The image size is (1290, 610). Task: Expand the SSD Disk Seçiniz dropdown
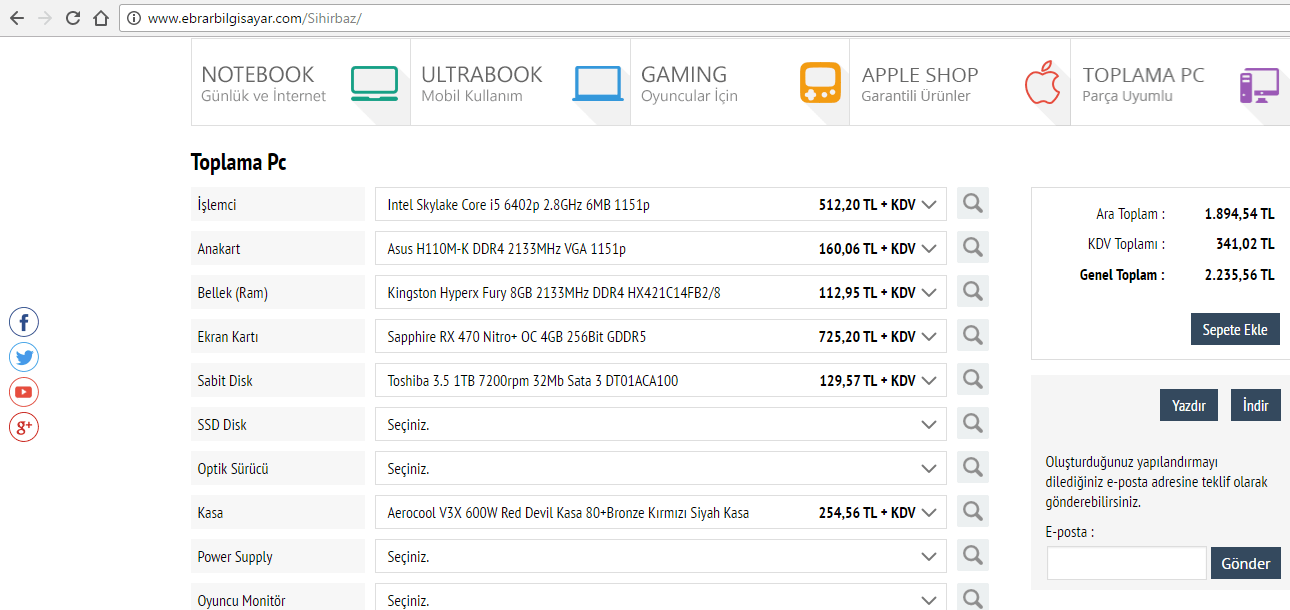click(x=661, y=425)
